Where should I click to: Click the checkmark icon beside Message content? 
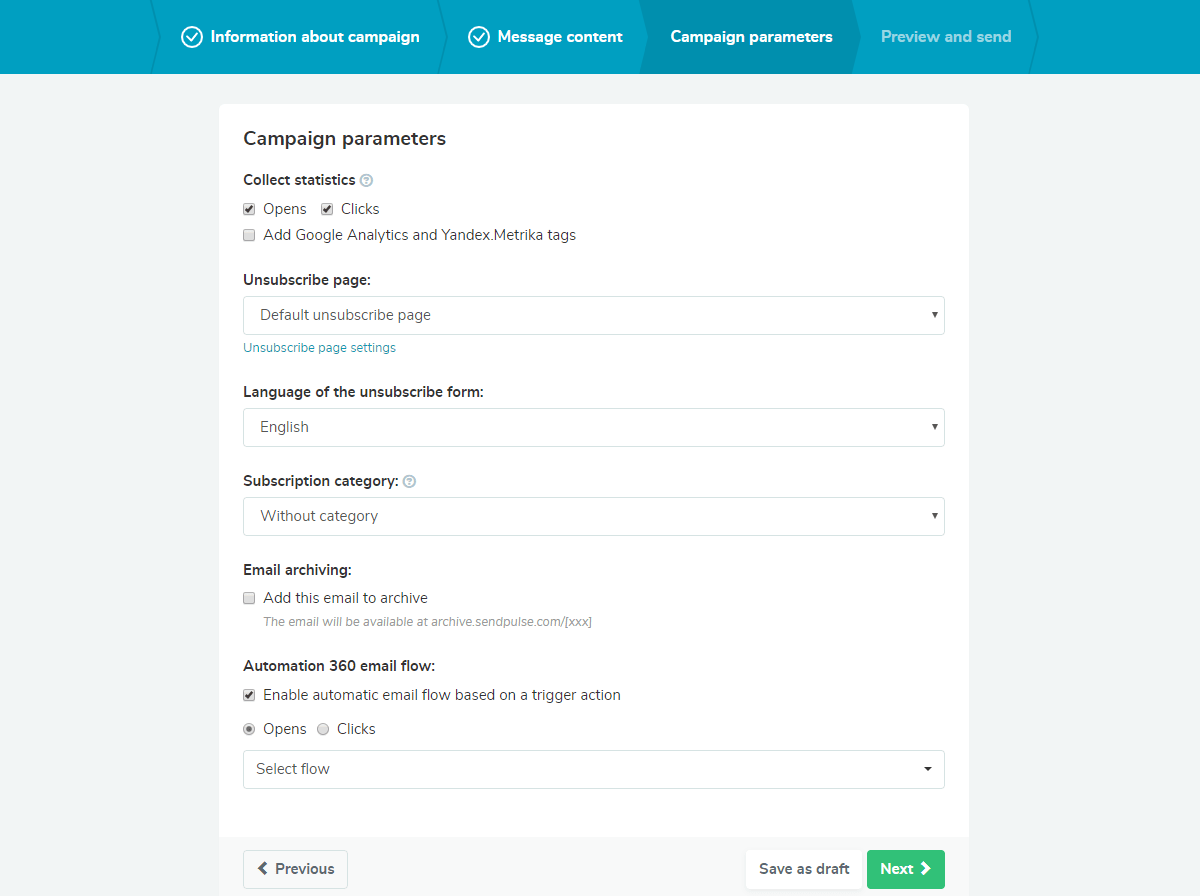pyautogui.click(x=479, y=37)
